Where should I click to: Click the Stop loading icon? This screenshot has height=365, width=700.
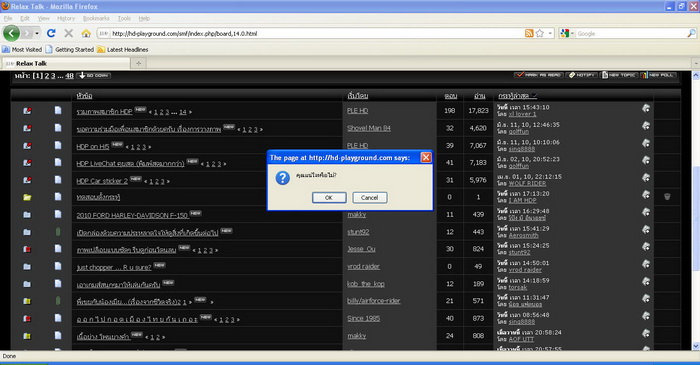[68, 33]
